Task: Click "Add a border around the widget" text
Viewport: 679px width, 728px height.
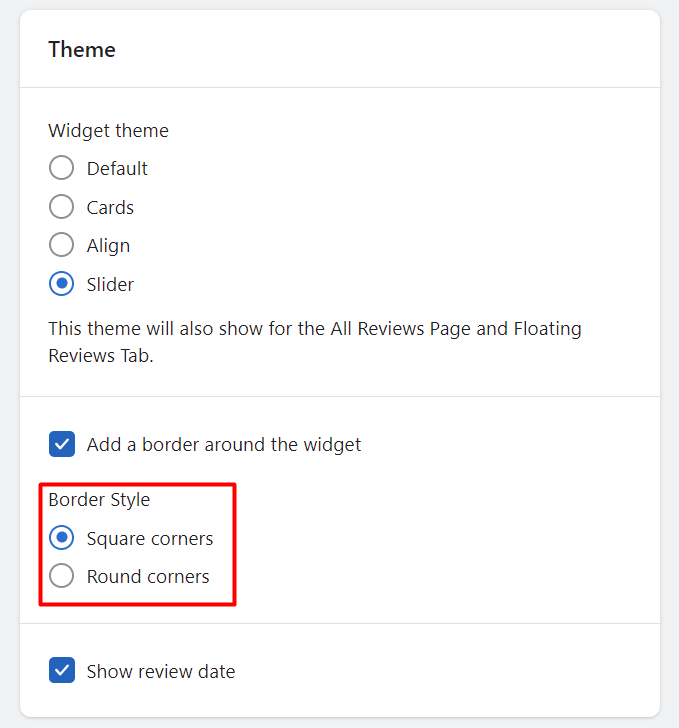Action: (224, 444)
